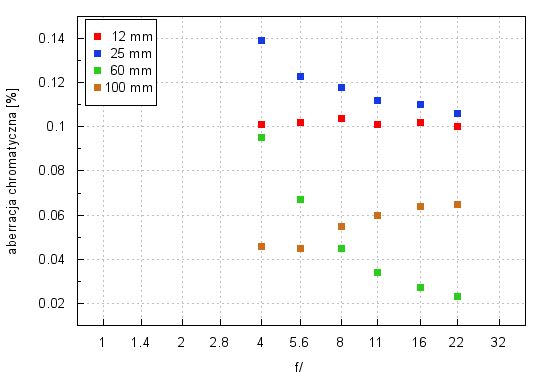Click the blue 25 mm point at f/11
This screenshot has width=550, height=380.
click(377, 101)
